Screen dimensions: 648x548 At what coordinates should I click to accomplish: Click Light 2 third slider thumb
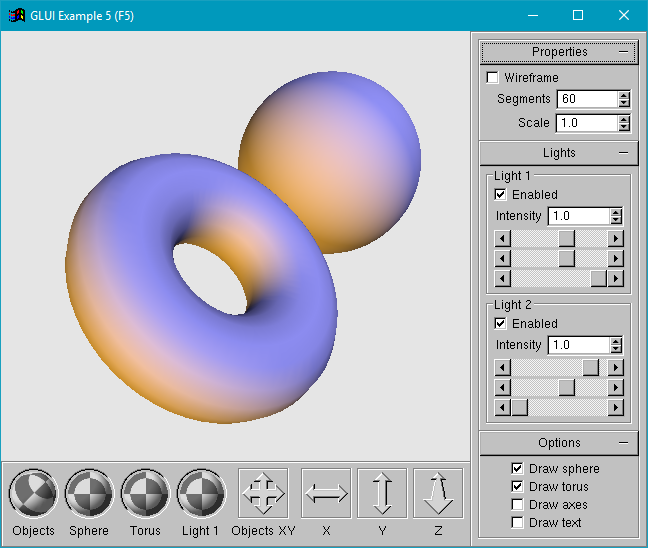tap(519, 408)
